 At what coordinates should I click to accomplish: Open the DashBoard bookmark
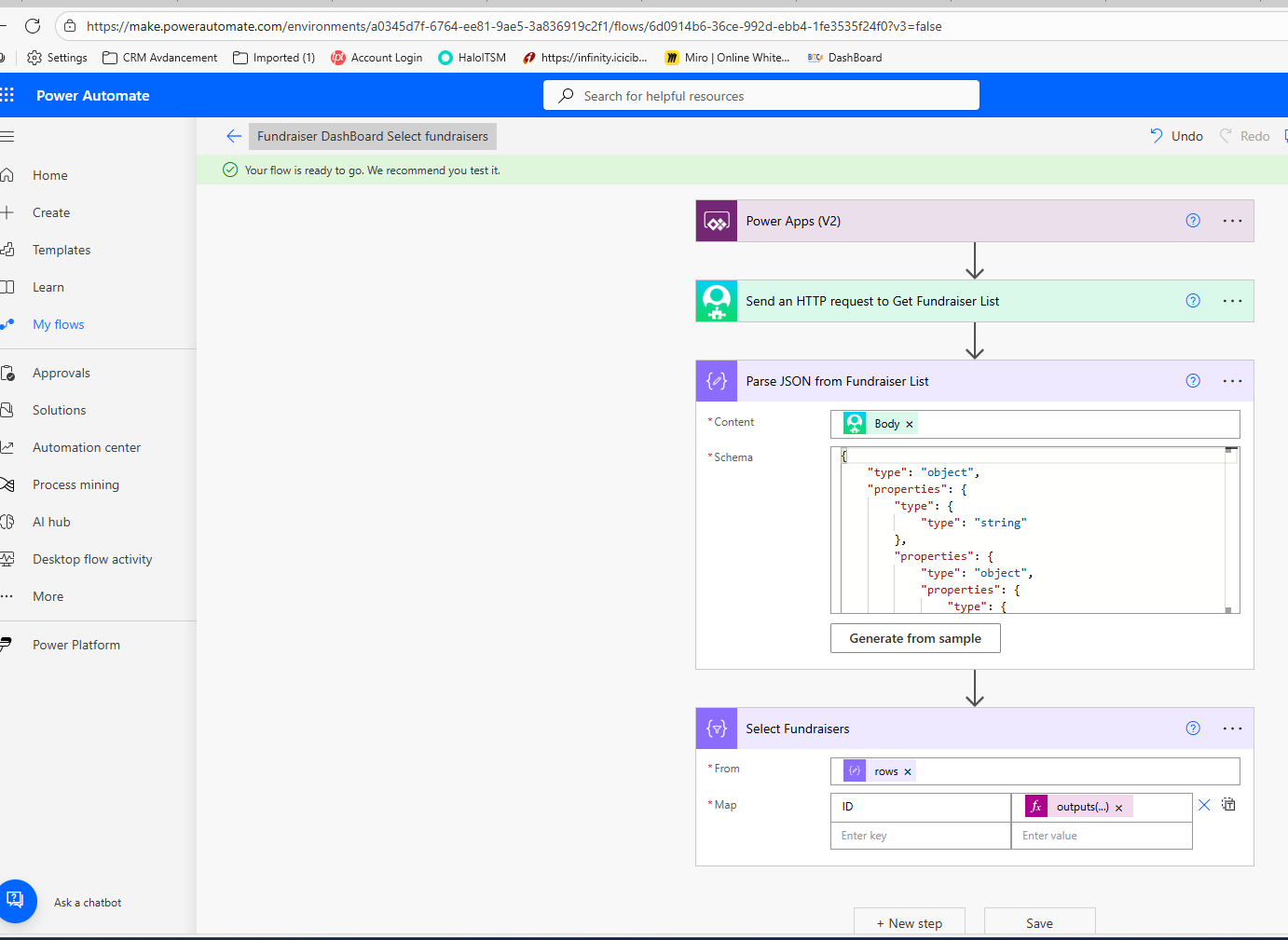click(x=845, y=58)
